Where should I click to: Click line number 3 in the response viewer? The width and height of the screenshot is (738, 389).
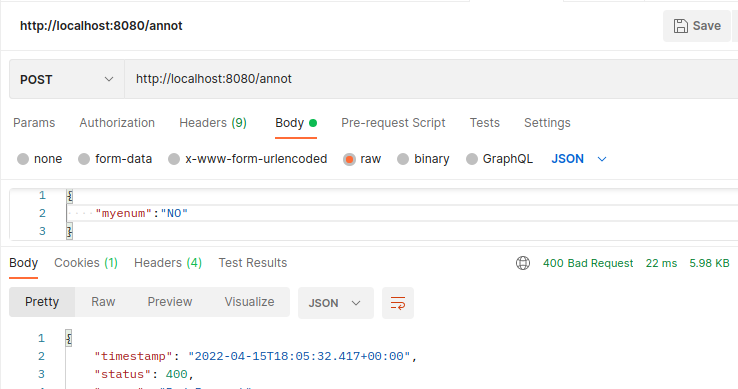click(41, 374)
